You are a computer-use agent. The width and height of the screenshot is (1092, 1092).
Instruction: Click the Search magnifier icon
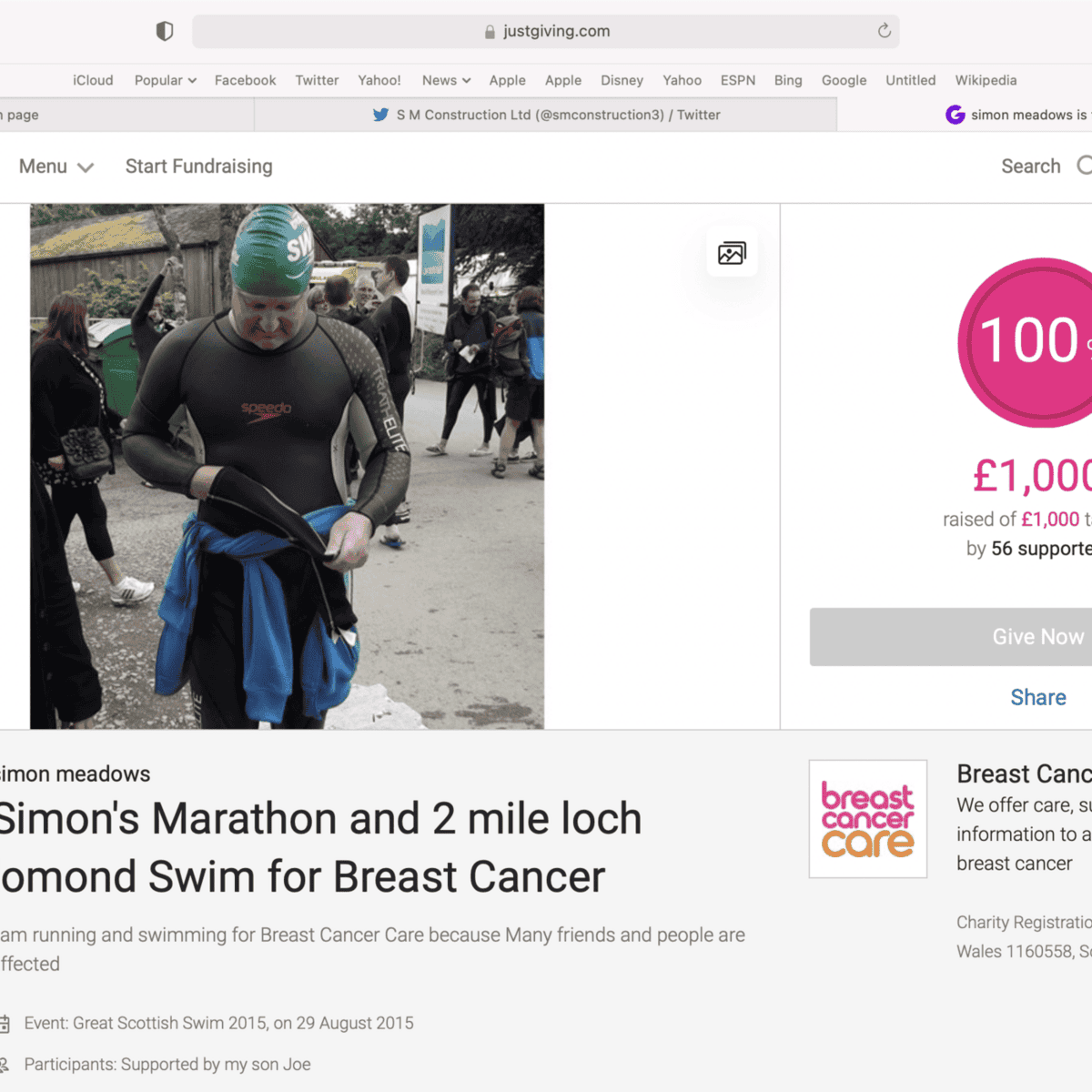[x=1085, y=166]
